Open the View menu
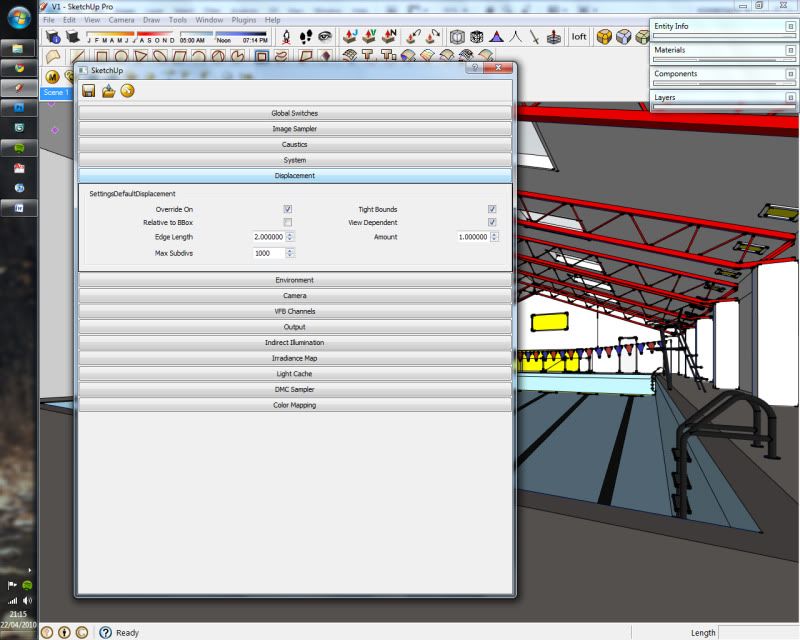800x640 pixels. tap(92, 20)
